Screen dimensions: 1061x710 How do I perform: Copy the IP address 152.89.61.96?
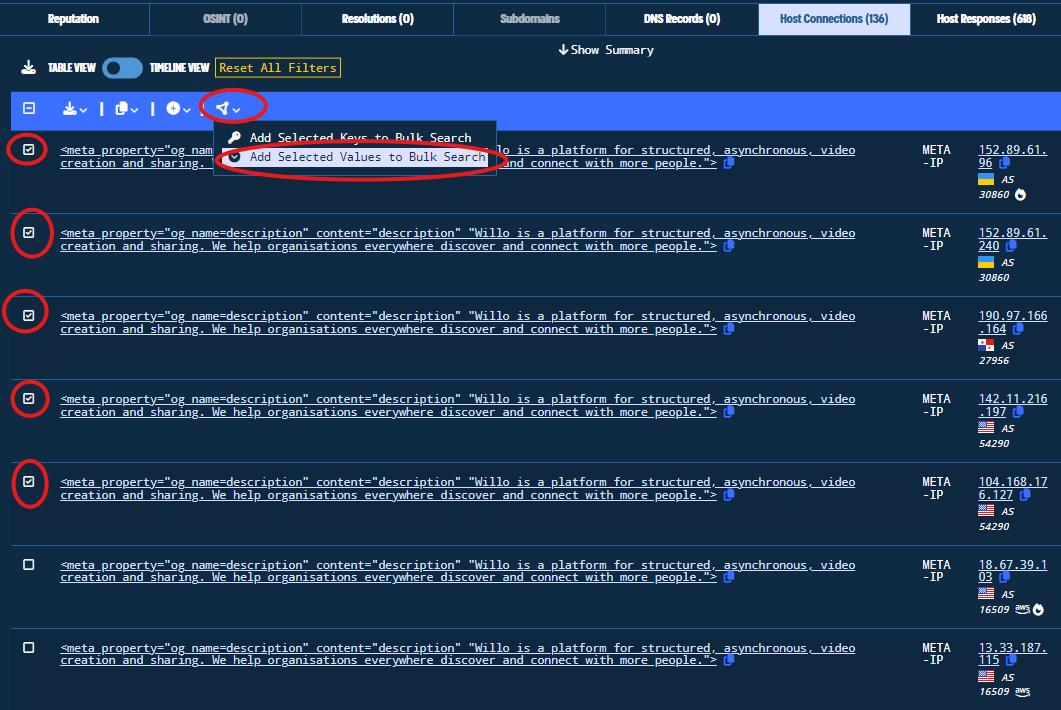[1005, 163]
